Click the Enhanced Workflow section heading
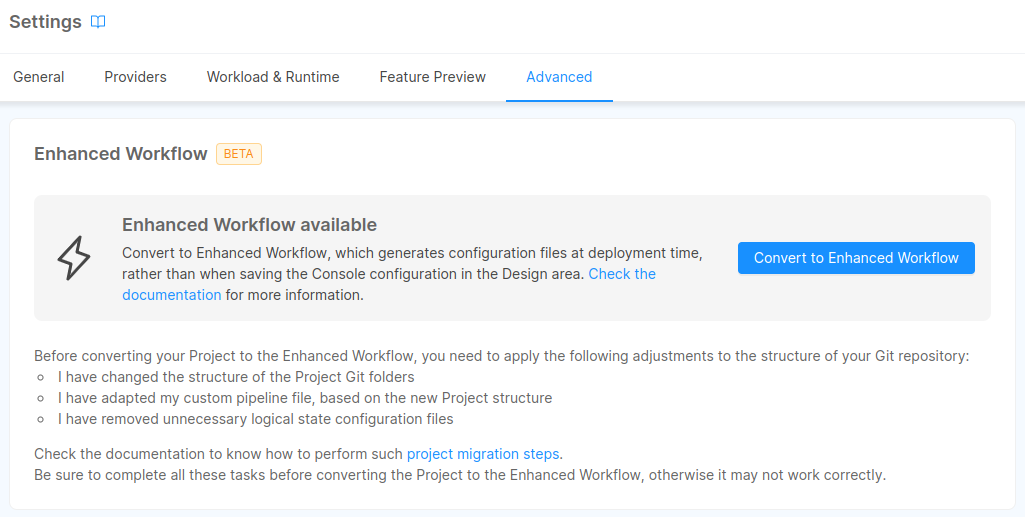The height and width of the screenshot is (517, 1025). click(121, 154)
